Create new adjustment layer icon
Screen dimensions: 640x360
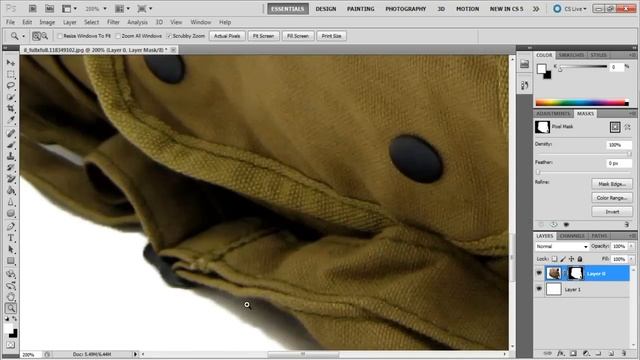[x=586, y=353]
